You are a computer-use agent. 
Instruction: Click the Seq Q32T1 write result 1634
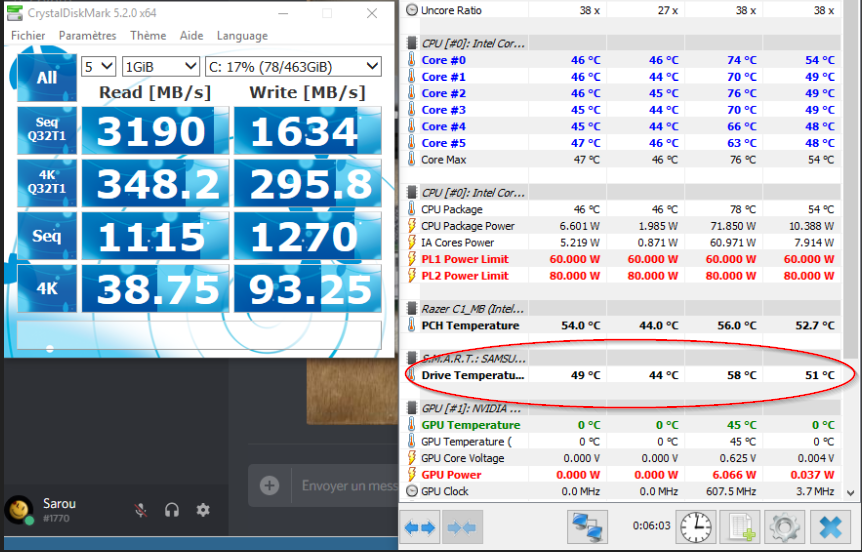[308, 130]
